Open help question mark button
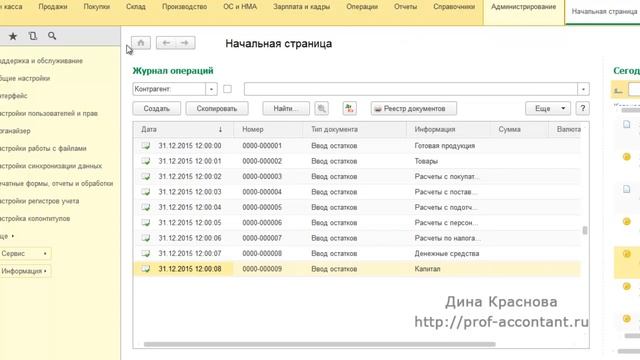The width and height of the screenshot is (640, 360). [x=582, y=109]
